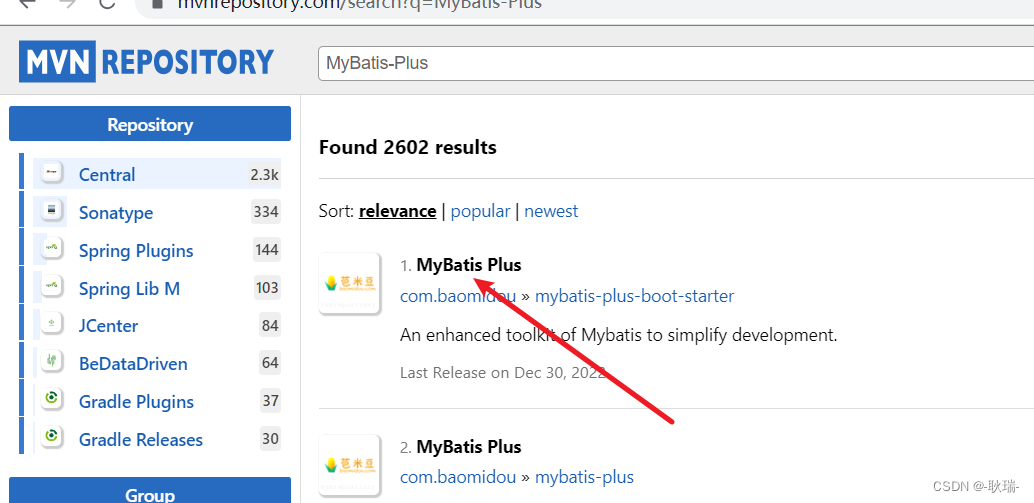
Task: Filter results by BeDataDriven
Action: (133, 364)
